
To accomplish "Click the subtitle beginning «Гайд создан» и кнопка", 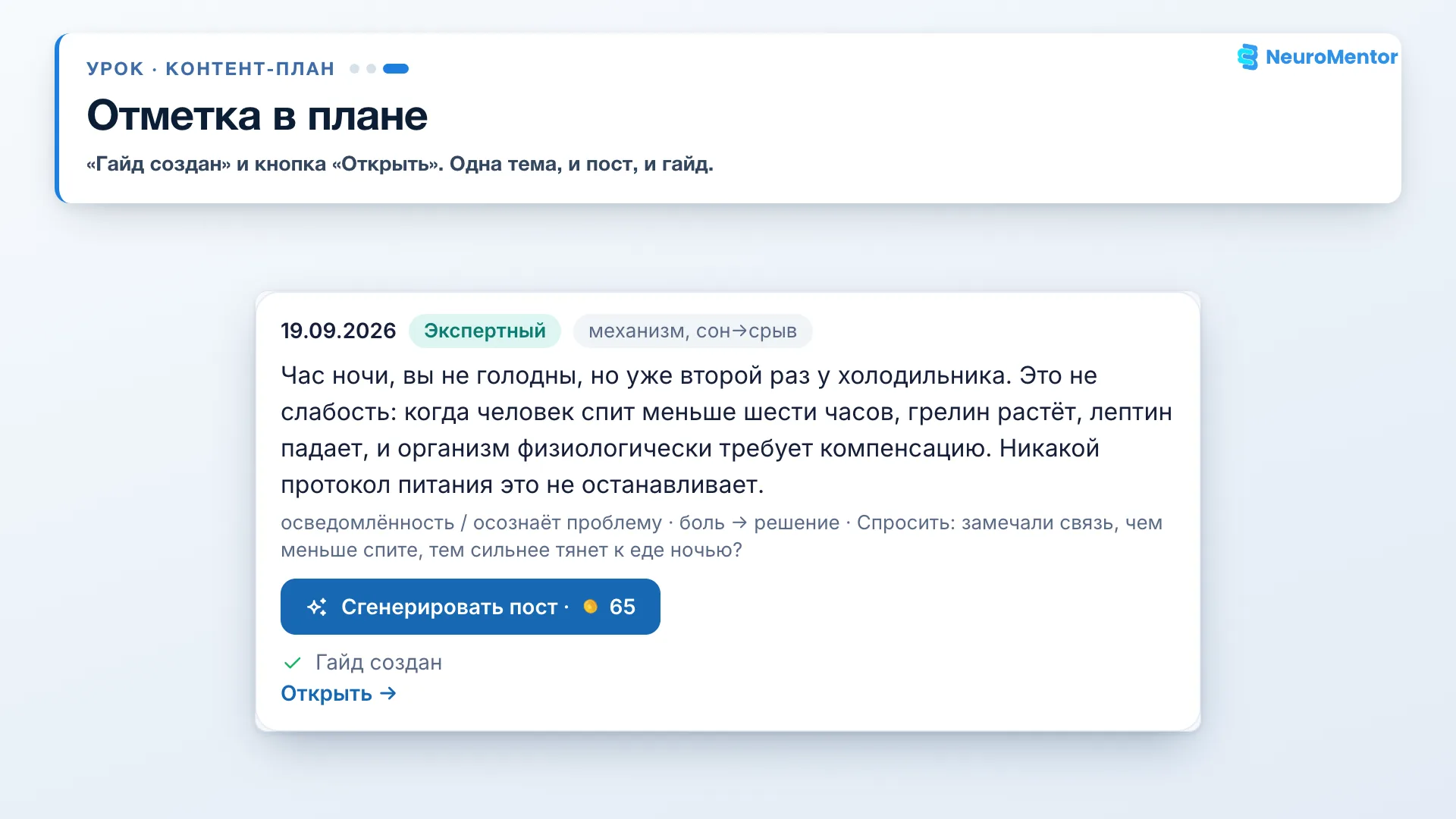I will coord(400,164).
